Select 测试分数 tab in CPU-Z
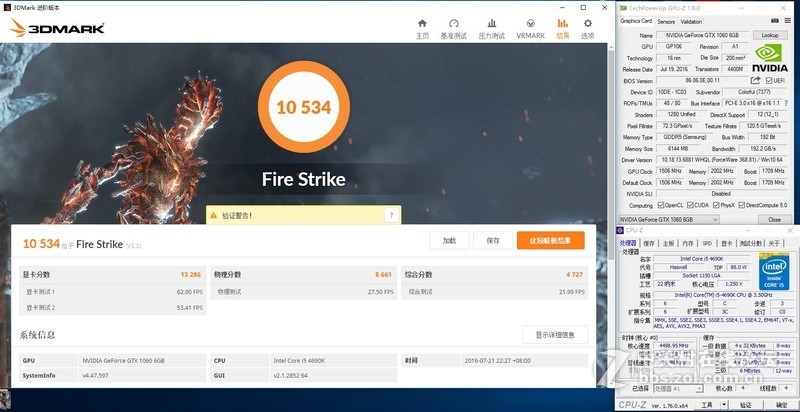 751,243
